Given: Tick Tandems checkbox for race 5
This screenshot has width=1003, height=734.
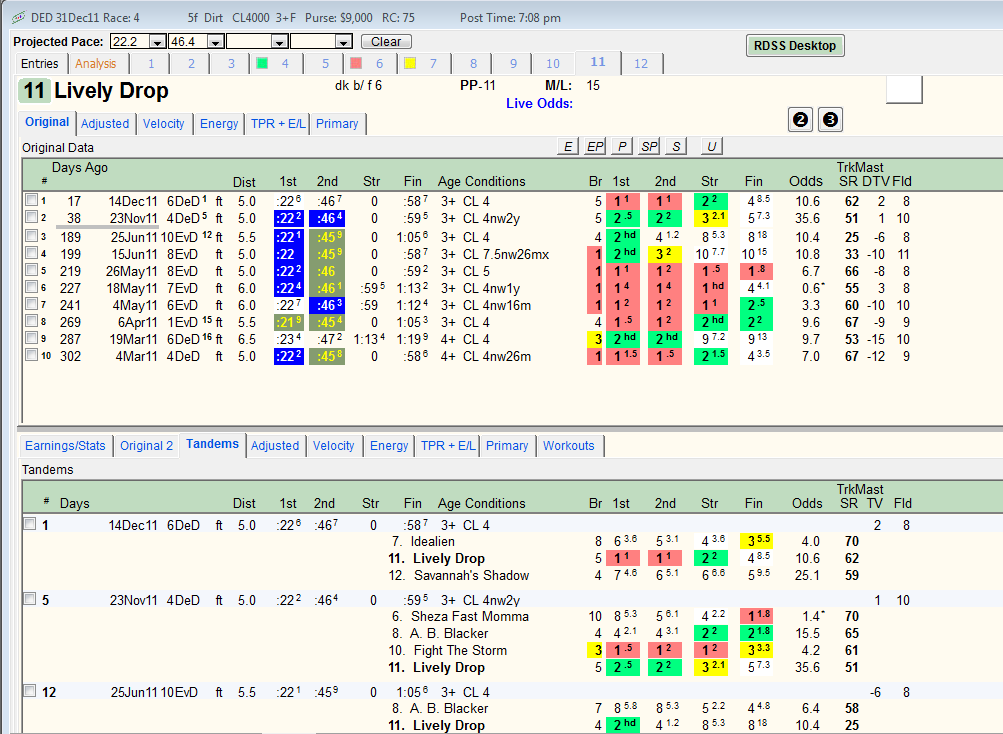Looking at the screenshot, I should pos(29,598).
